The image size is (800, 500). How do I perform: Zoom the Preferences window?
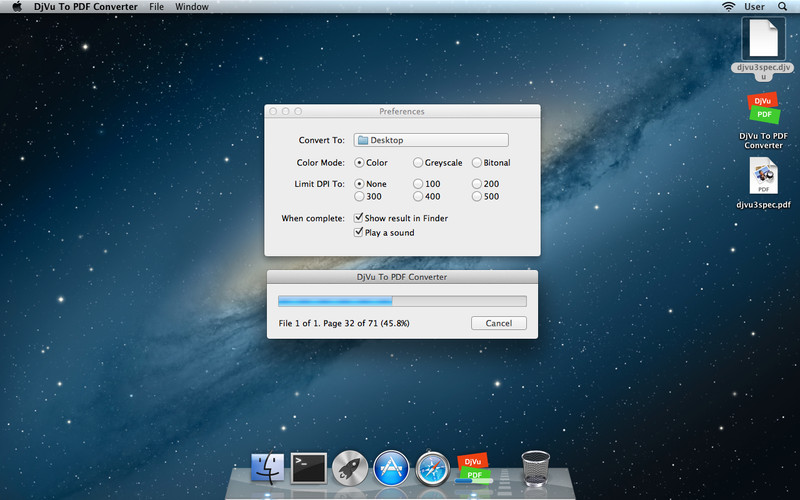(x=298, y=111)
